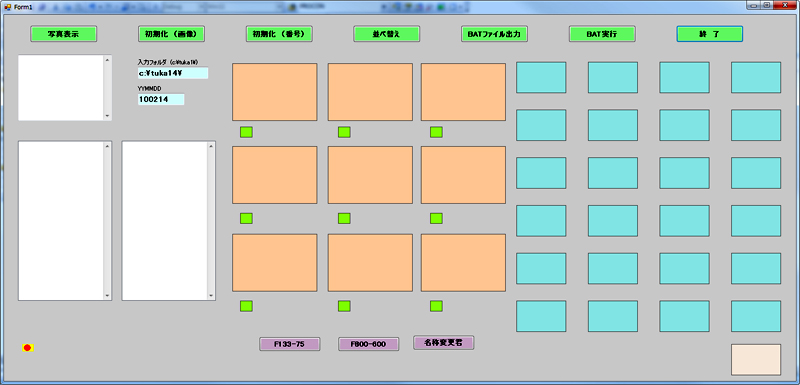The image size is (800, 385).
Task: Select the orange panel in row three, column two
Action: 370,263
